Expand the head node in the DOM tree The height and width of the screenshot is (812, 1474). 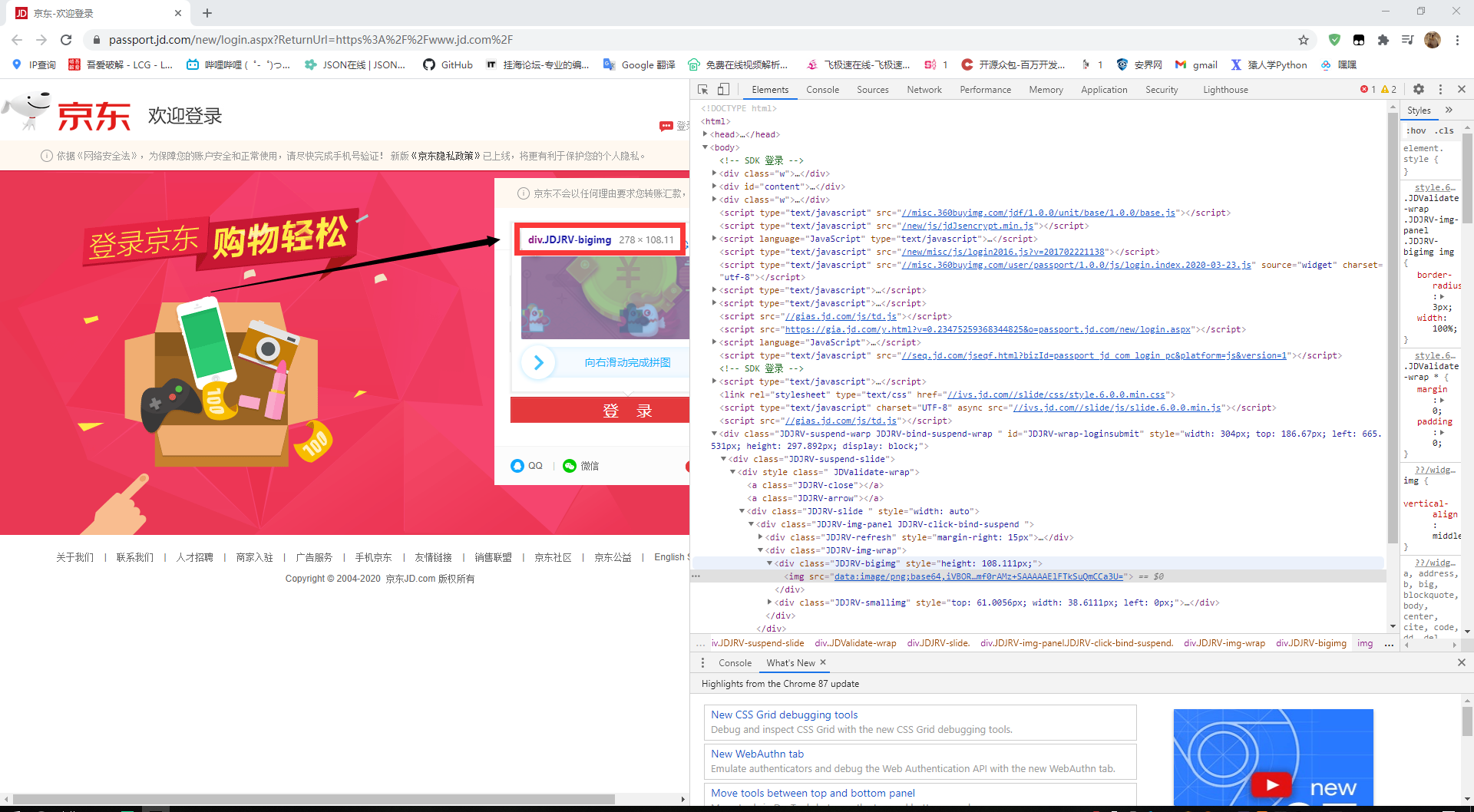(706, 134)
